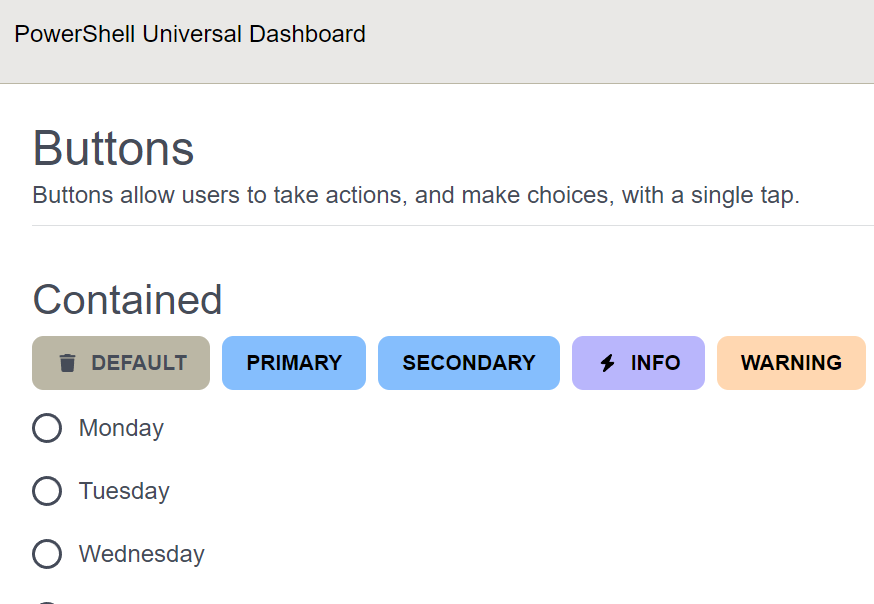Select the Tuesday radio button circle
The image size is (874, 604).
click(x=47, y=491)
